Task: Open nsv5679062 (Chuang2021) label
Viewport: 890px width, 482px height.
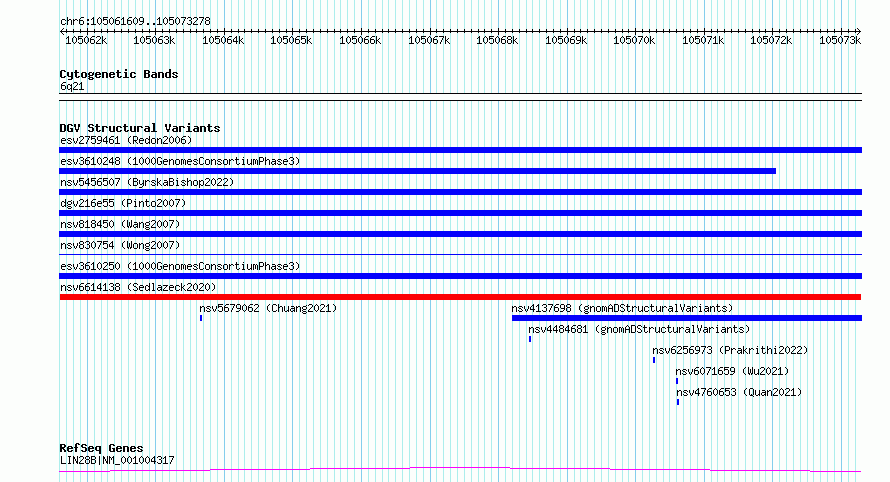Action: point(268,308)
